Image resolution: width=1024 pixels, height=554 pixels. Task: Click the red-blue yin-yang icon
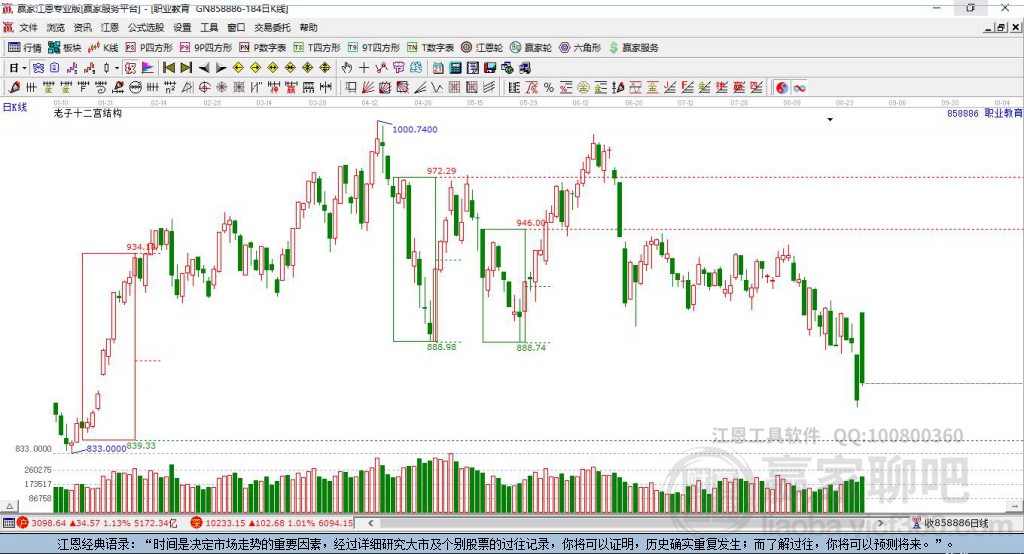point(782,88)
